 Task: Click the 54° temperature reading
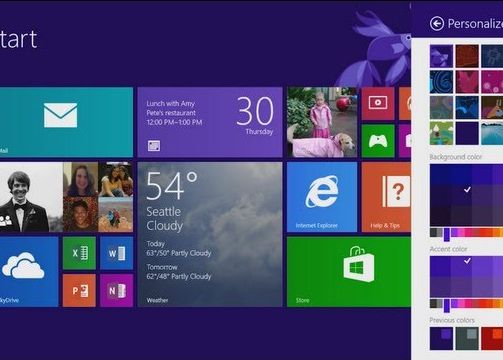[172, 186]
